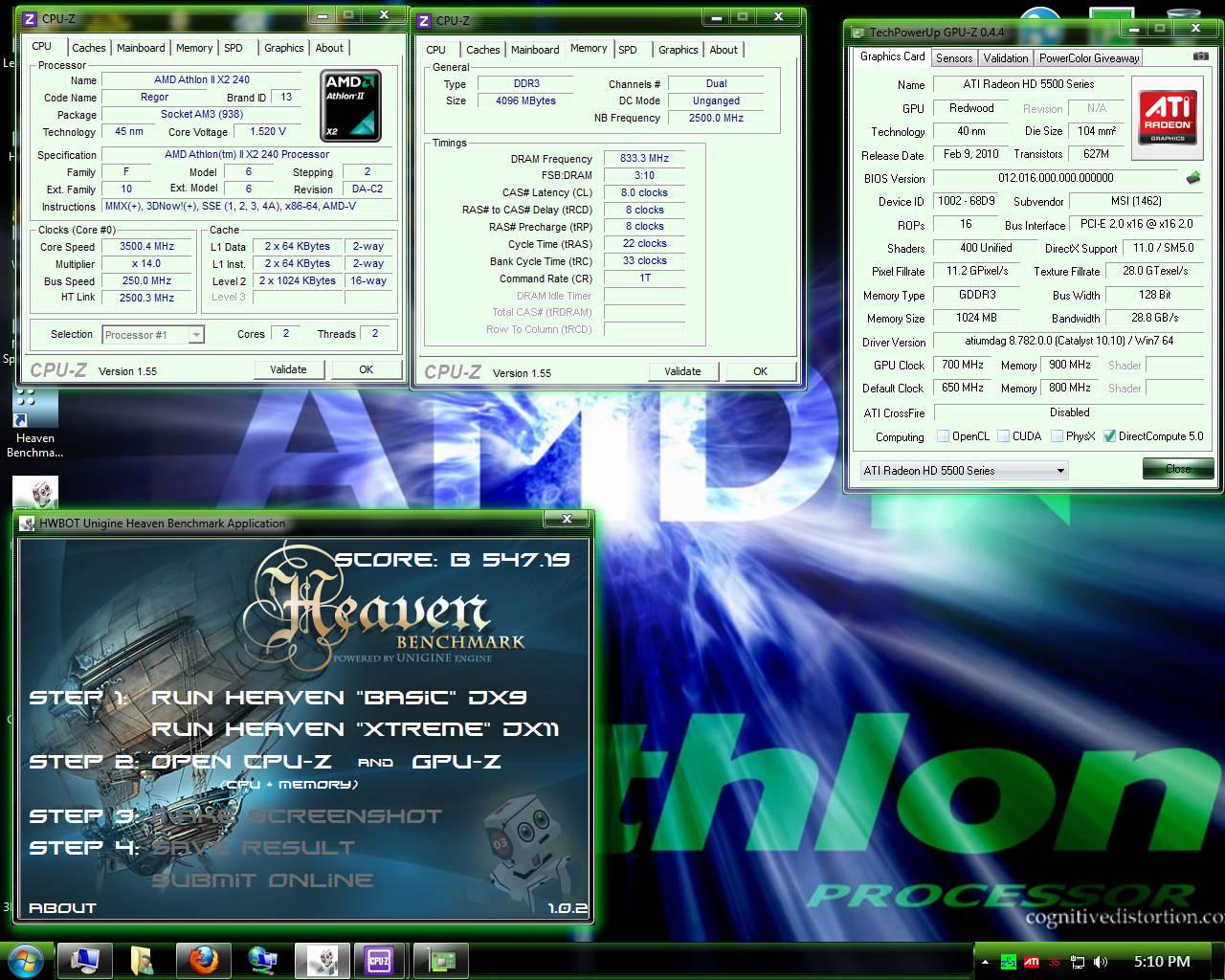
Task: Click Validate in the memory CPU-Z window
Action: click(683, 371)
